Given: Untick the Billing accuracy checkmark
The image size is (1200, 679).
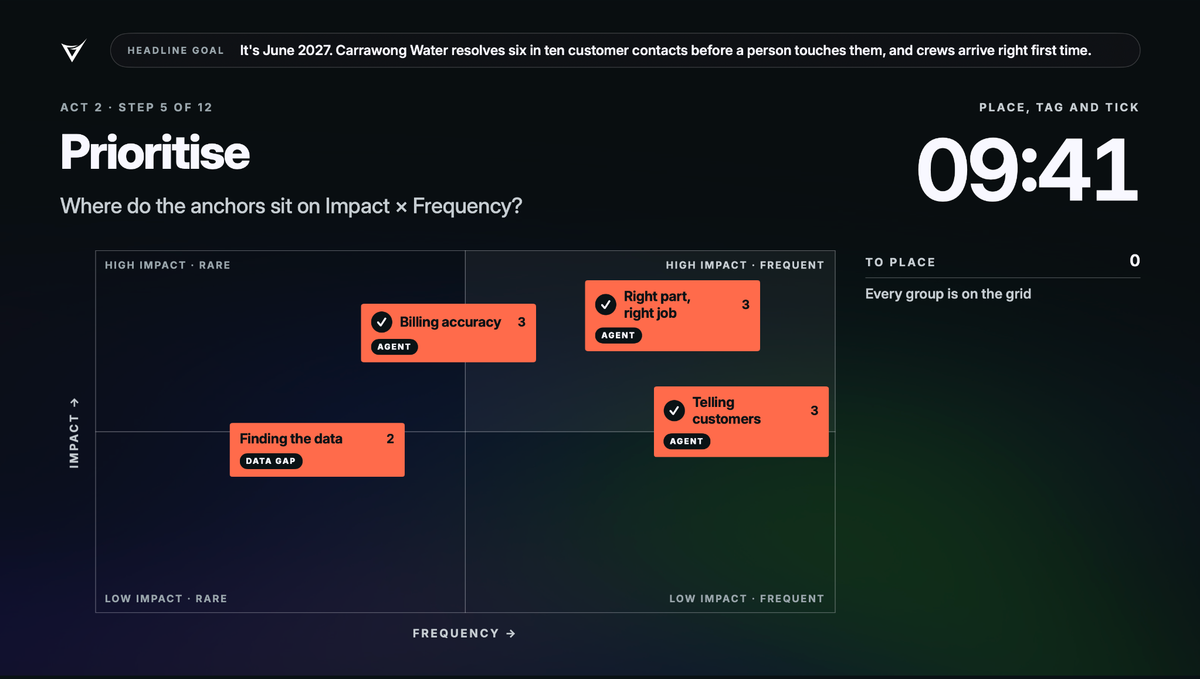Looking at the screenshot, I should coord(381,322).
